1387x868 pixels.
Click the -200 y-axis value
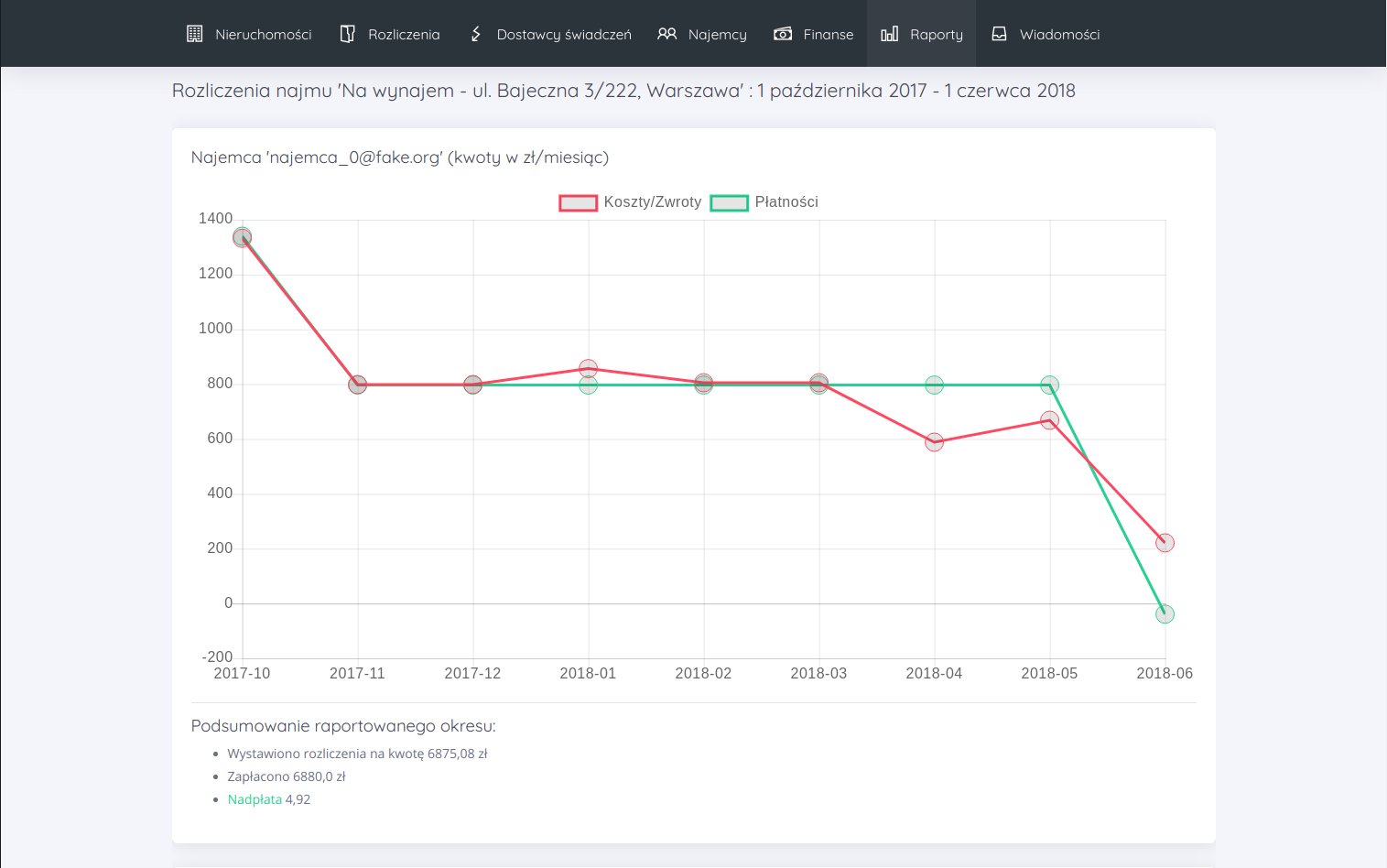coord(217,657)
